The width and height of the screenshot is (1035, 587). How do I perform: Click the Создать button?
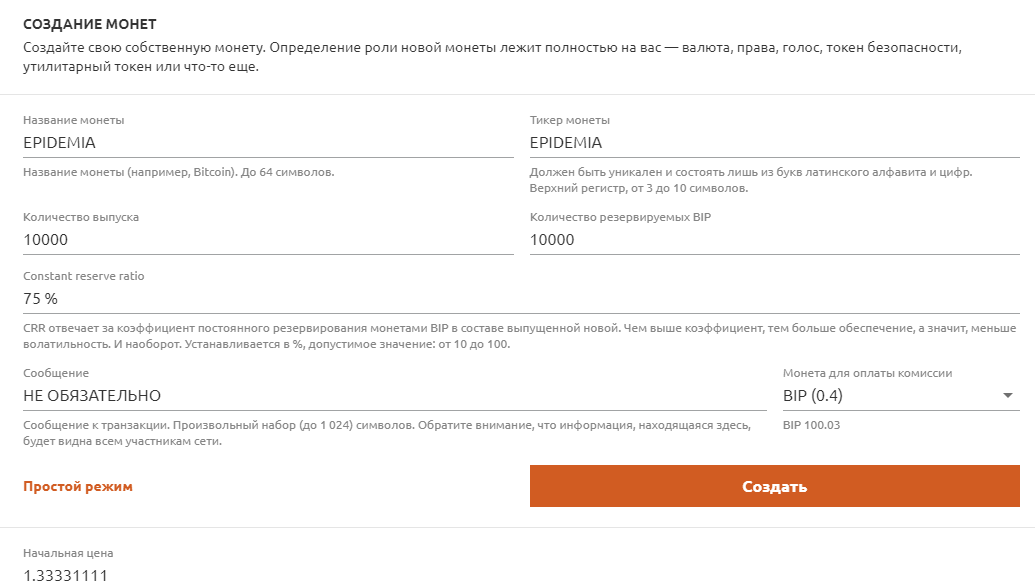(774, 486)
